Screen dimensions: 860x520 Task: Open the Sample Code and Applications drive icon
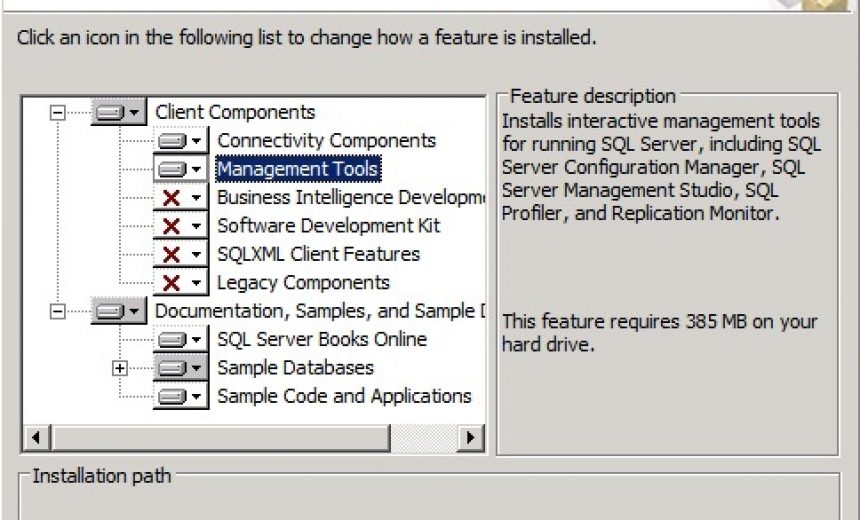click(x=180, y=396)
